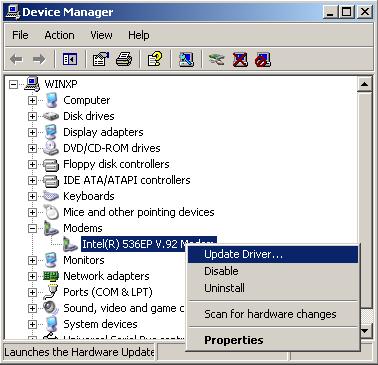Click the Floppy disk controllers icon
This screenshot has height=365, width=378.
[51, 164]
